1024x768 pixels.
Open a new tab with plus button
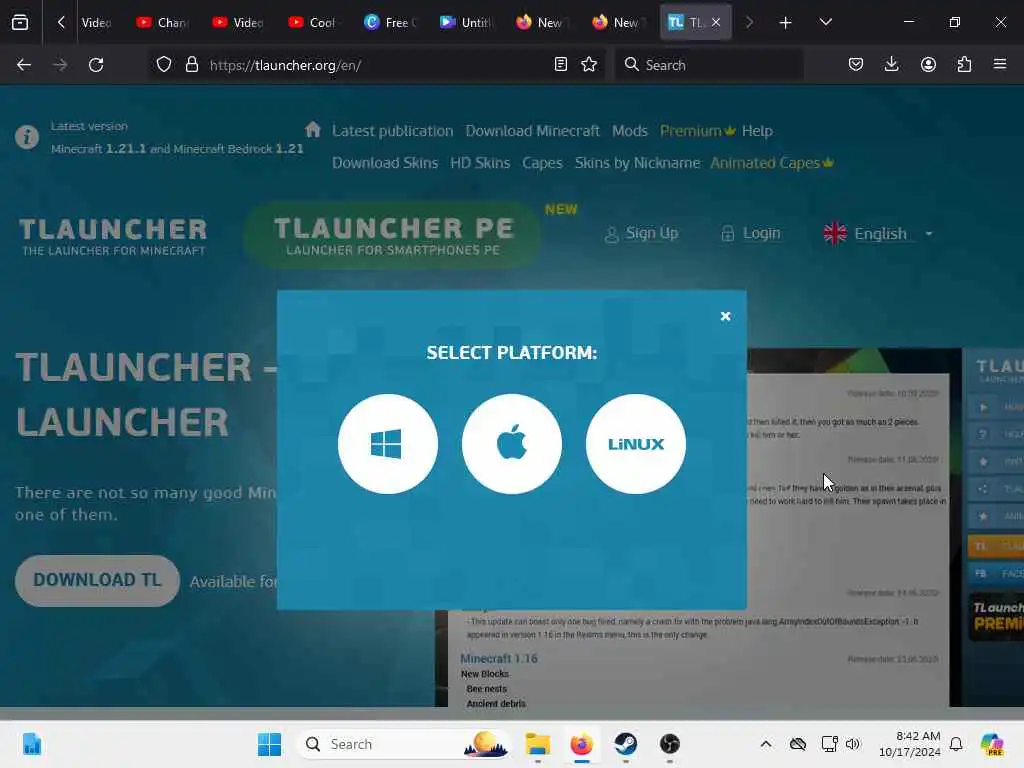785,23
